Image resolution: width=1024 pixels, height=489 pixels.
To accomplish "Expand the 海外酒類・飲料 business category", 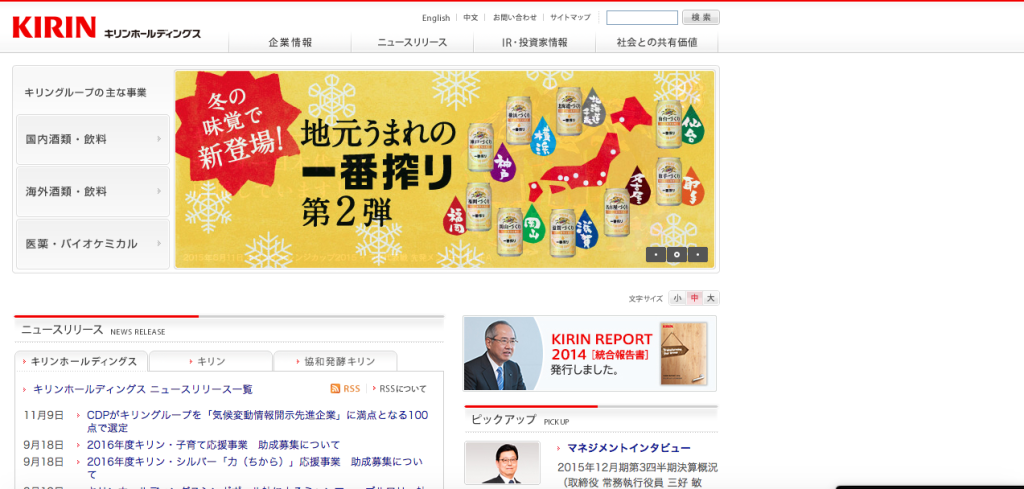I will coord(93,191).
